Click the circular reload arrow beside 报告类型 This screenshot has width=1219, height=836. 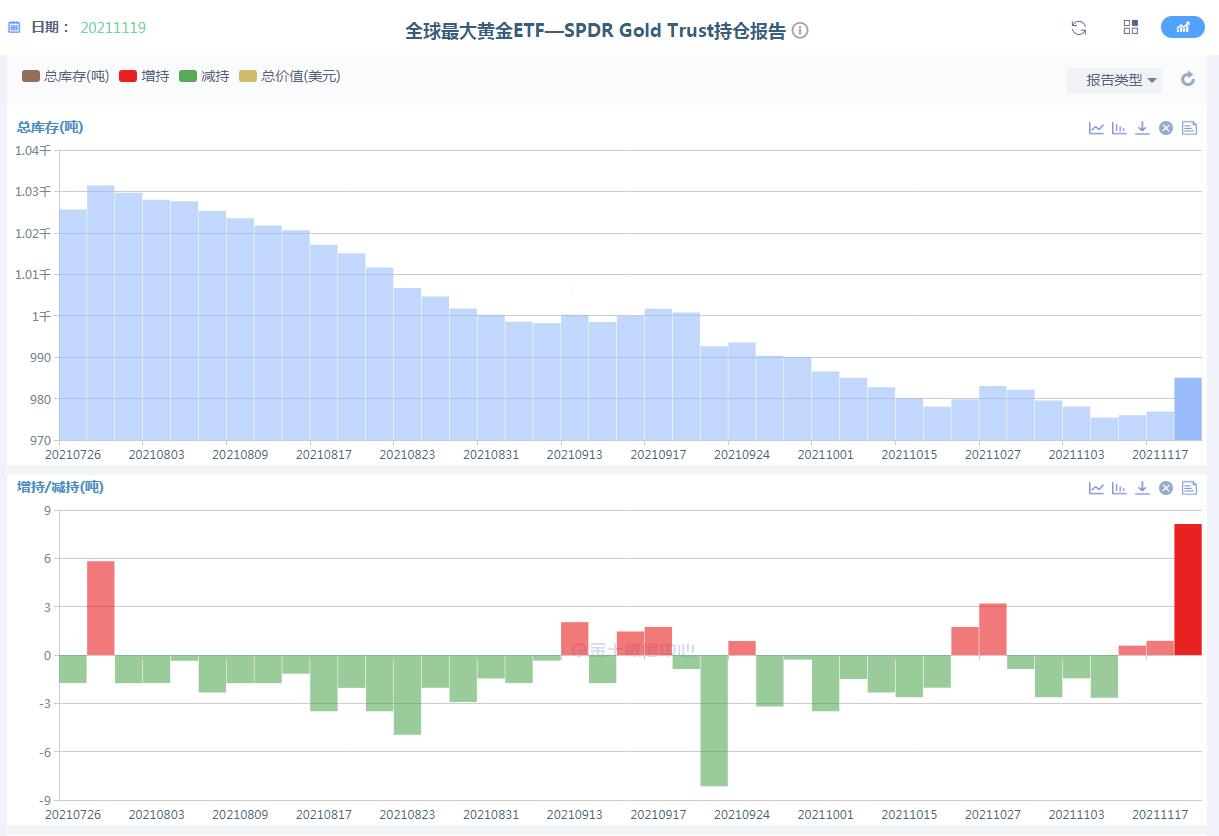tap(1188, 79)
